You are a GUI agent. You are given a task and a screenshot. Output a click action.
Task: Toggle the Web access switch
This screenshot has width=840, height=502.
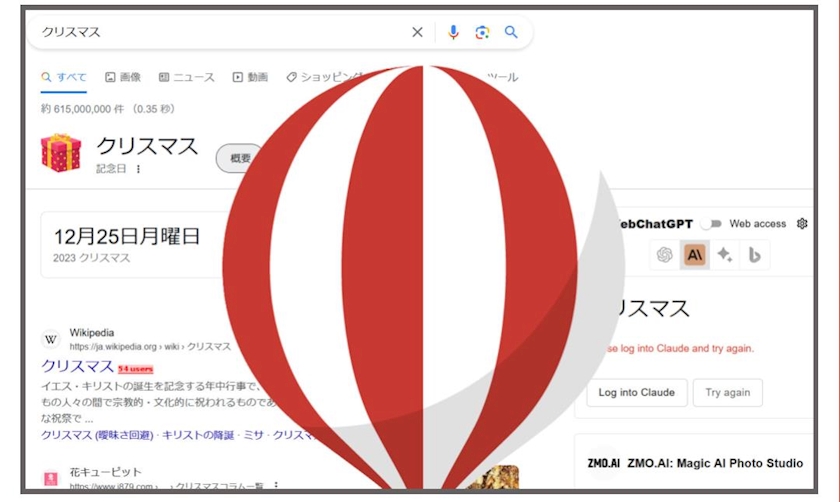click(711, 224)
